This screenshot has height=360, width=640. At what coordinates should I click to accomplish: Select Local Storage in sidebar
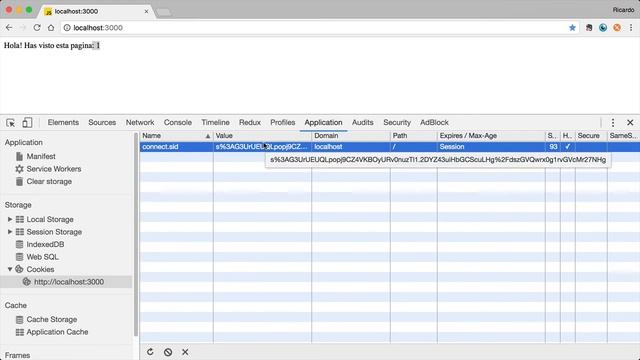tap(50, 219)
